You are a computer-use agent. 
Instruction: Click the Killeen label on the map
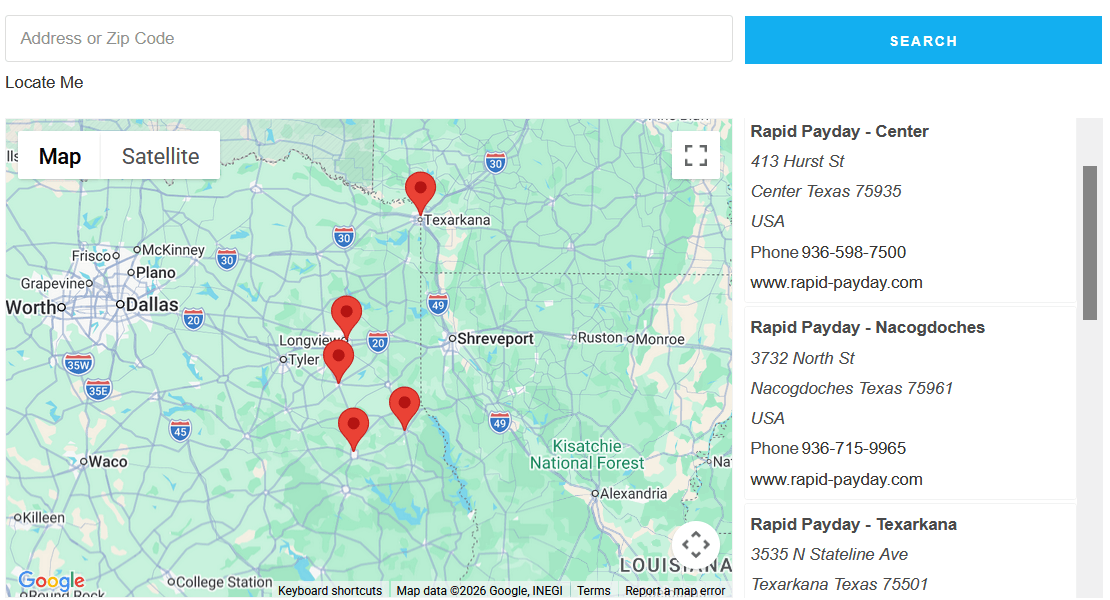pyautogui.click(x=43, y=517)
